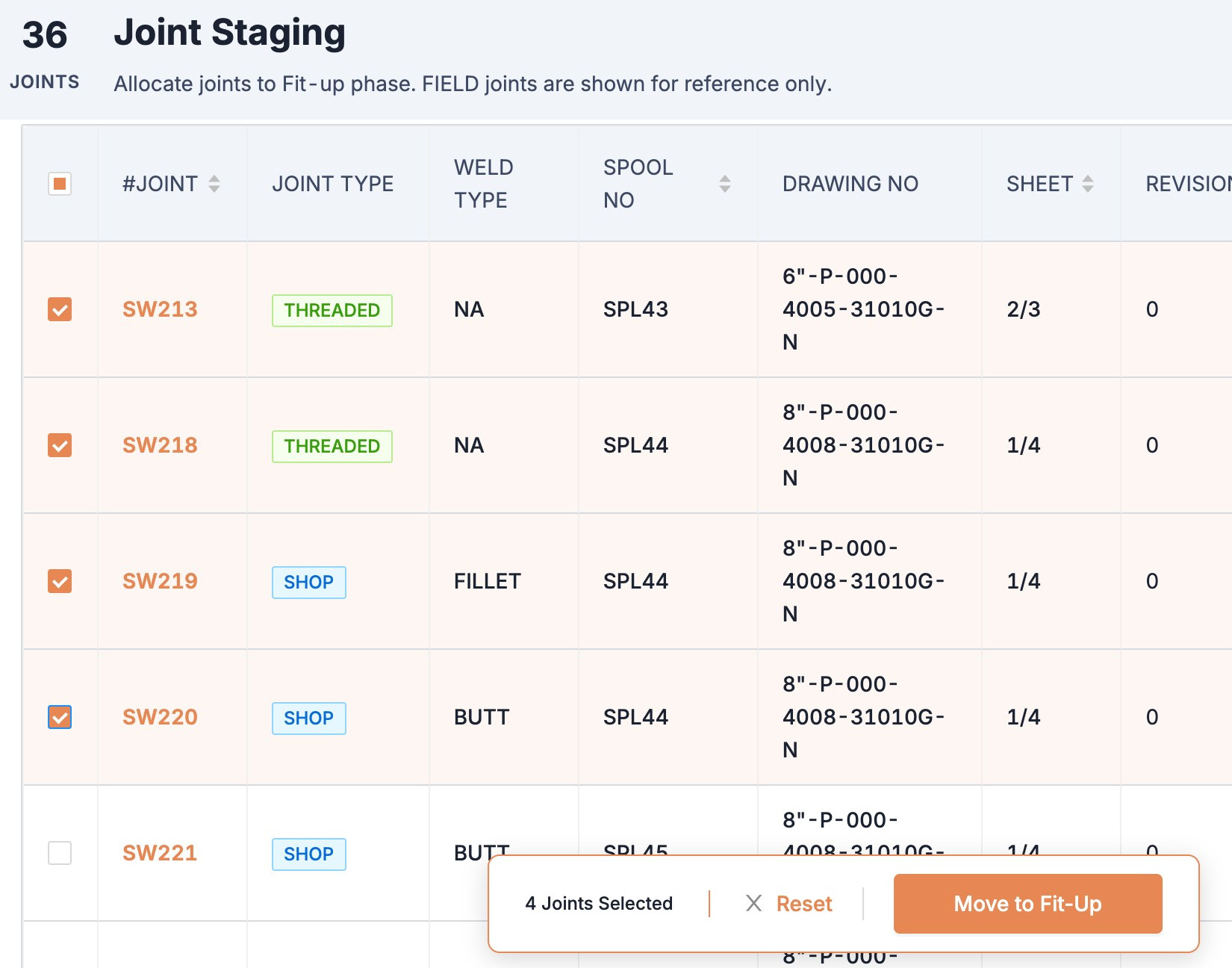Open joint SW218 link
This screenshot has height=968, width=1232.
(160, 445)
